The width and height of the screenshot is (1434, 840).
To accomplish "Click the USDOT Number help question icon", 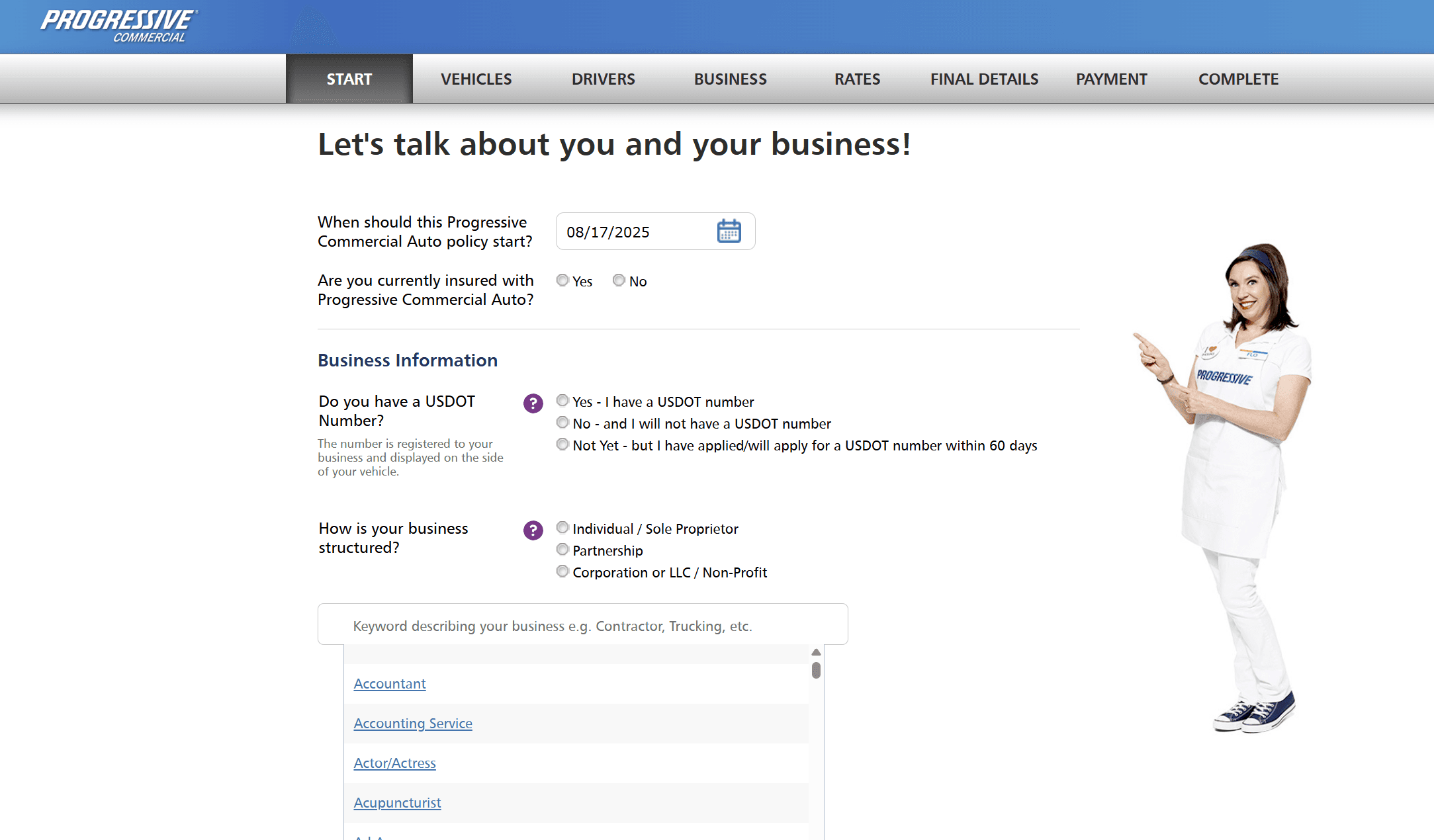I will tap(533, 403).
